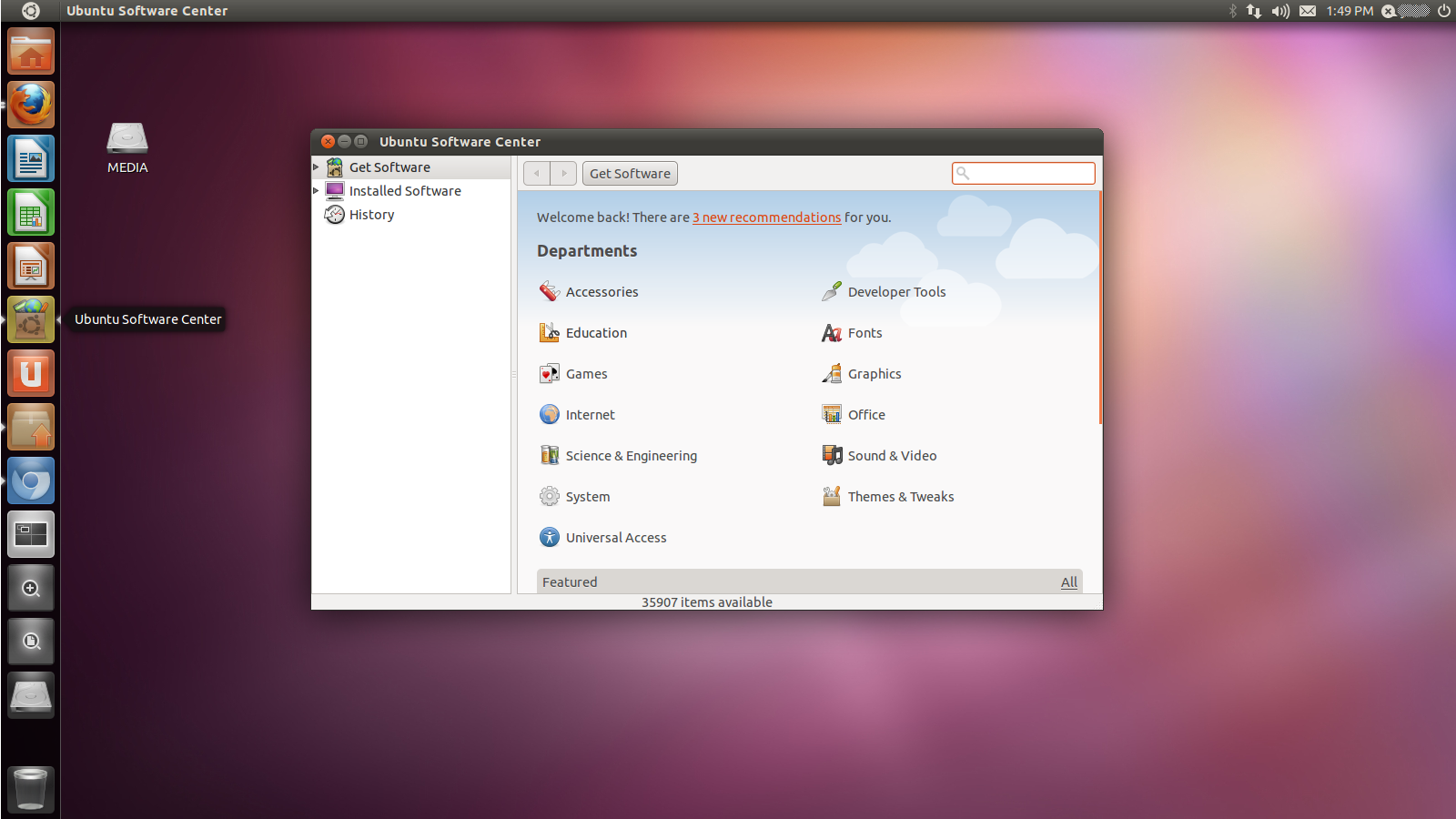Click the Games department icon
This screenshot has height=819, width=1456.
coord(549,373)
